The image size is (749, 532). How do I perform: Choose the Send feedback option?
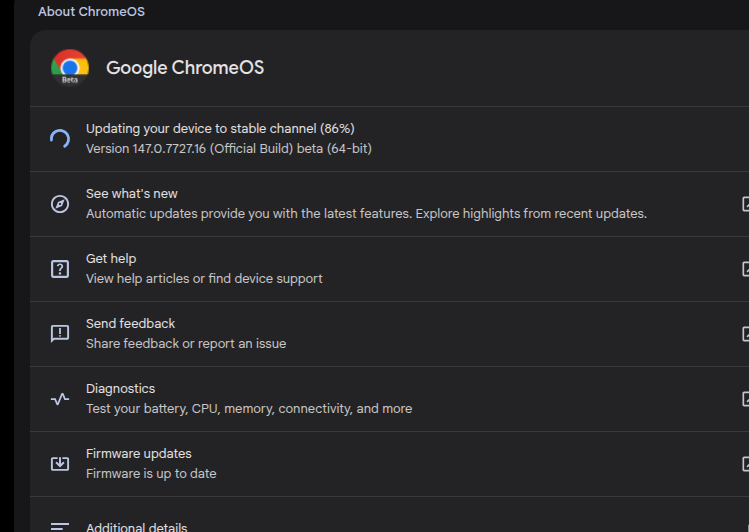point(130,324)
